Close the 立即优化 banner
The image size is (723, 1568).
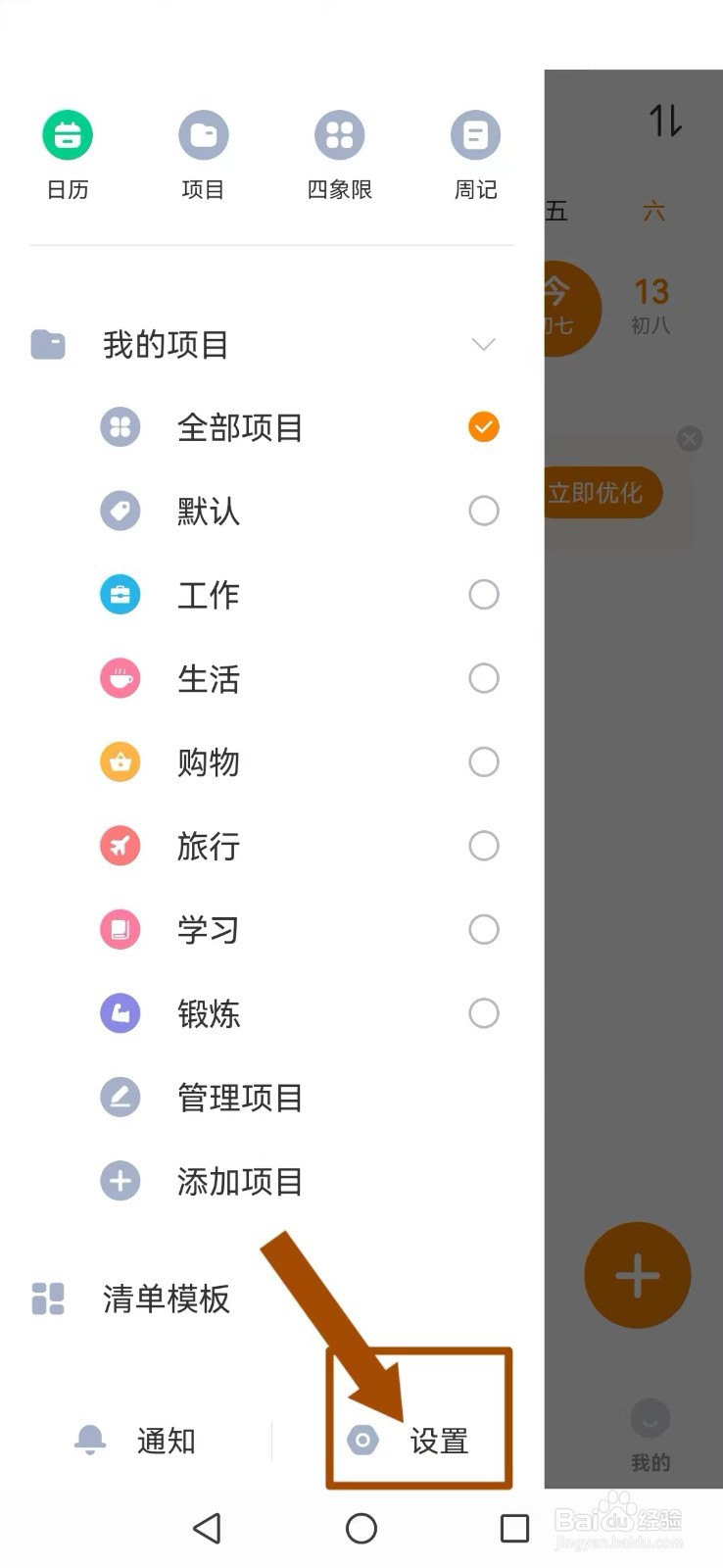click(690, 438)
